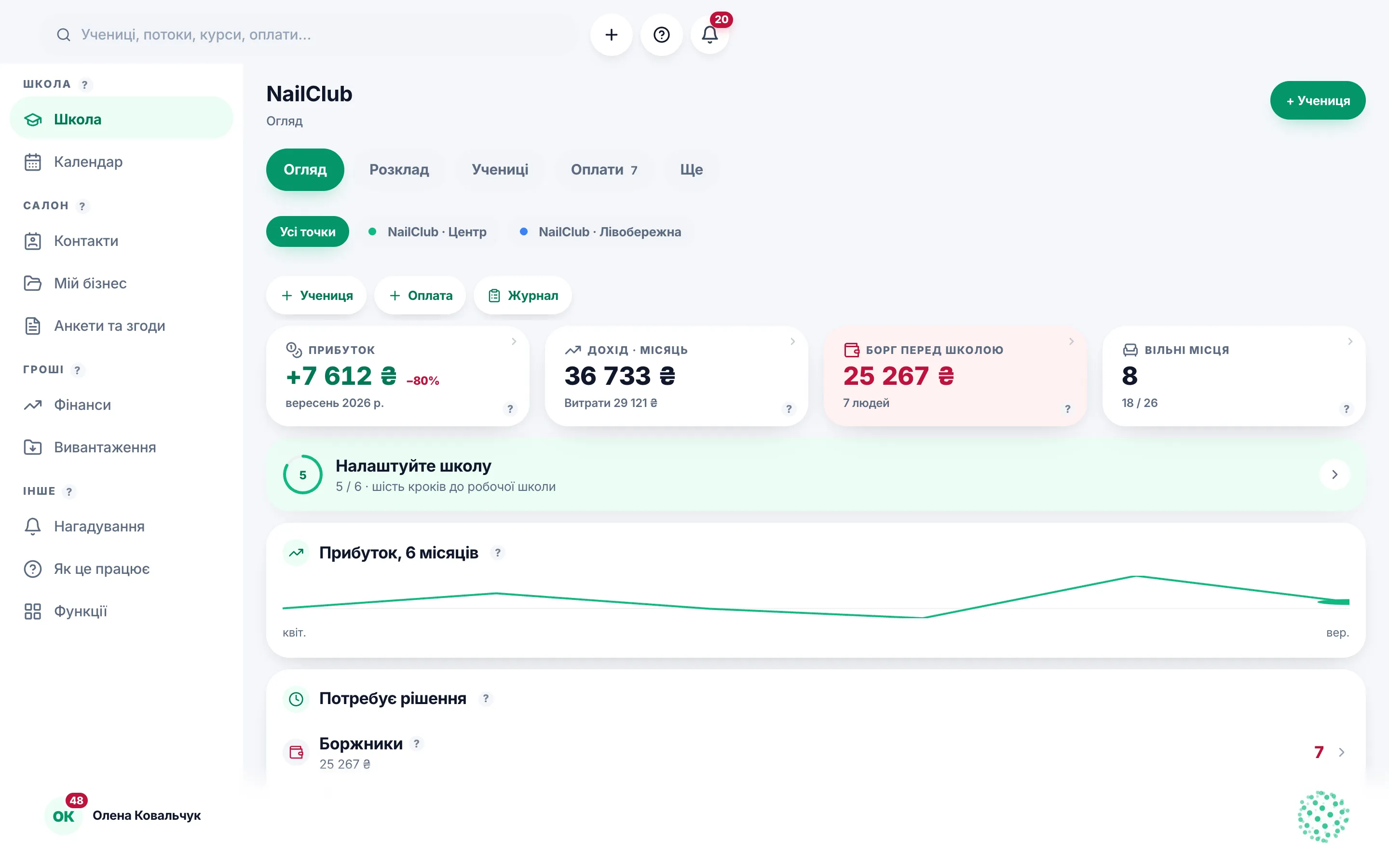Viewport: 1389px width, 868px height.
Task: Open Календар in the sidebar
Action: pyautogui.click(x=121, y=162)
